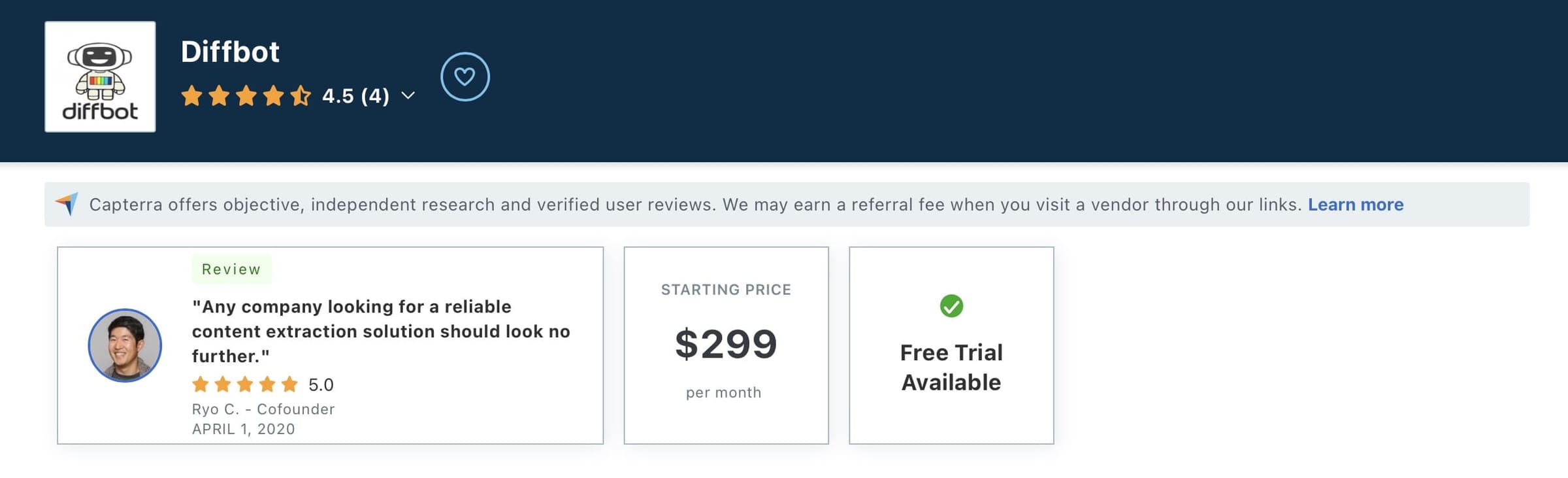Screen dimensions: 1568x478
Task: Click the green Free Trial checkmark icon
Action: click(951, 306)
